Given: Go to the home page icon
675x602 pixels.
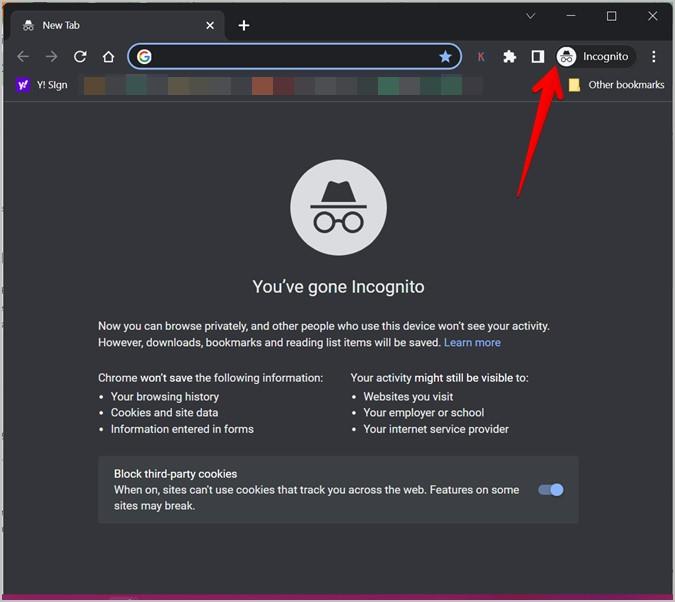Looking at the screenshot, I should click(108, 56).
